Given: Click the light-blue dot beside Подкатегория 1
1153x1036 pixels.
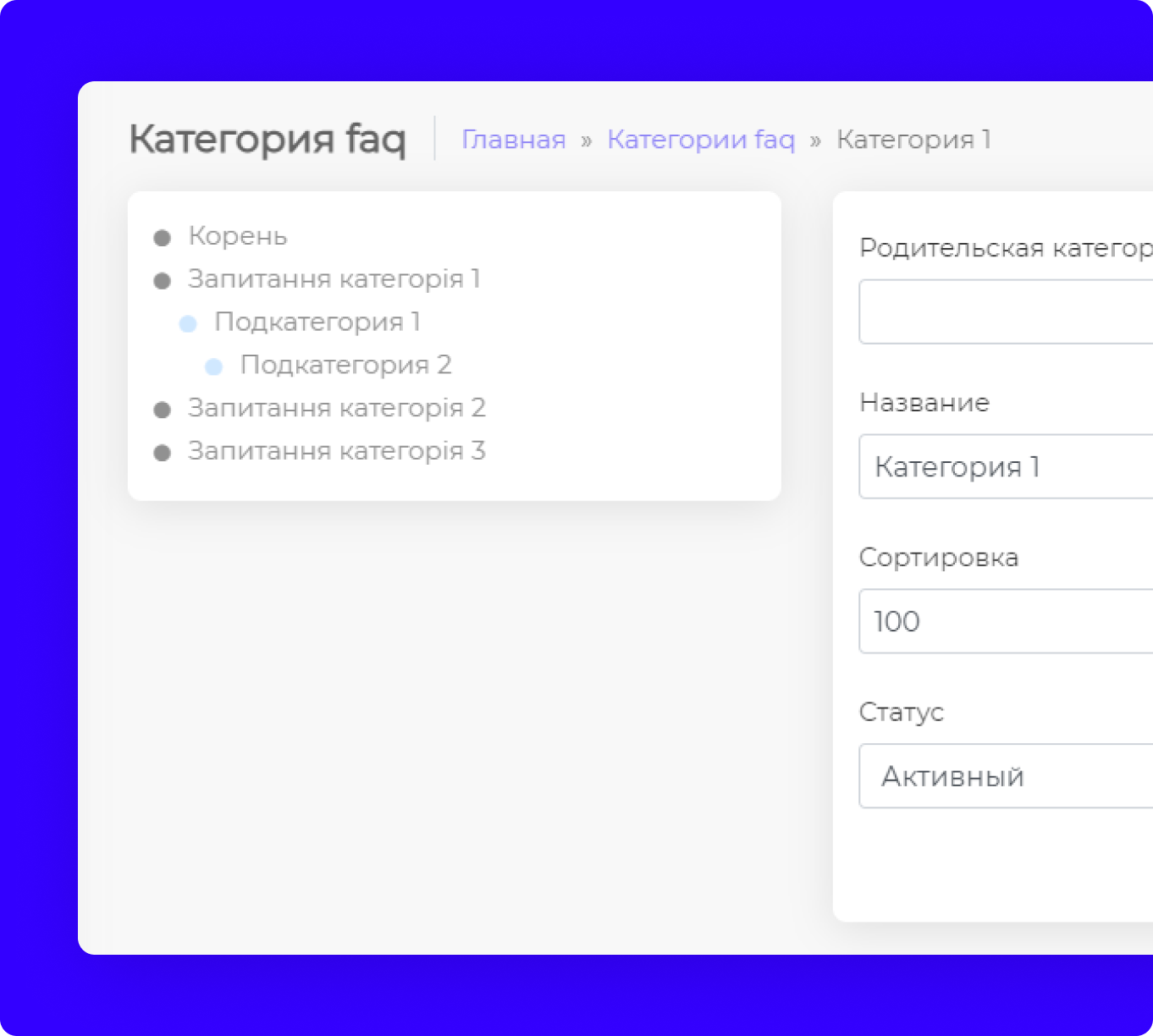Looking at the screenshot, I should [188, 324].
